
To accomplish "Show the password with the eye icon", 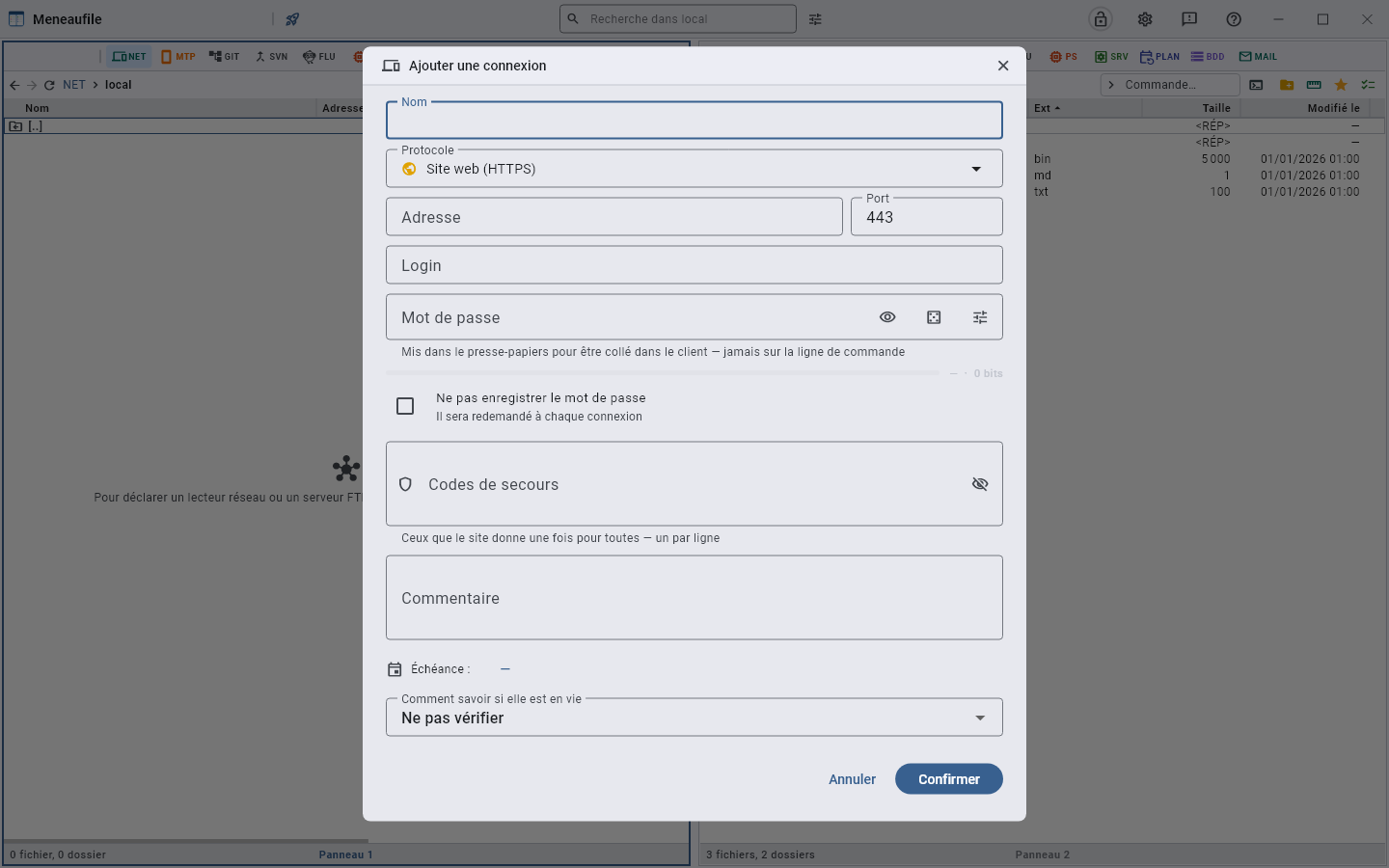I will tap(887, 317).
